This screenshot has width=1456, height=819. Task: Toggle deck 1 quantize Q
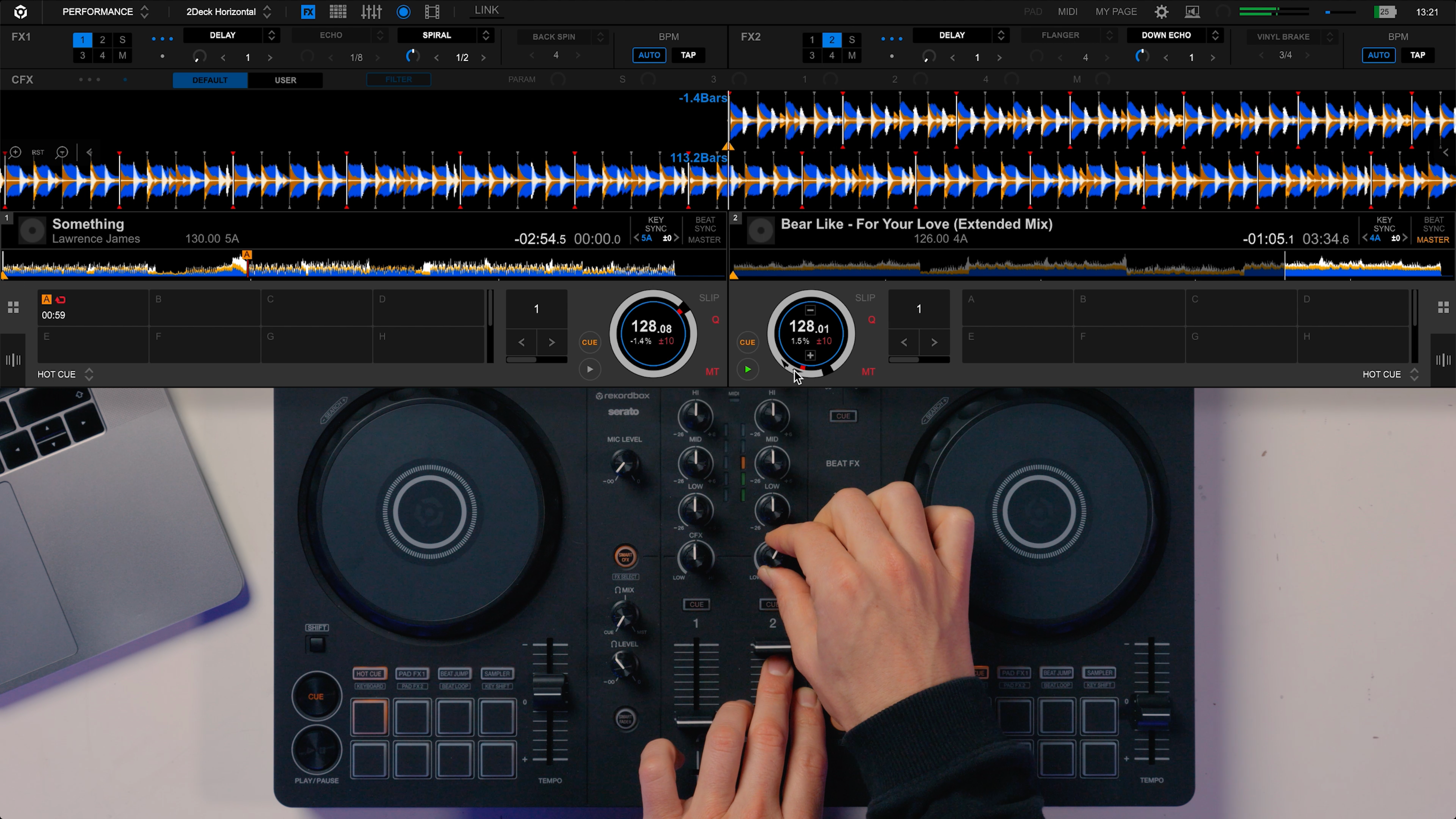(x=715, y=319)
